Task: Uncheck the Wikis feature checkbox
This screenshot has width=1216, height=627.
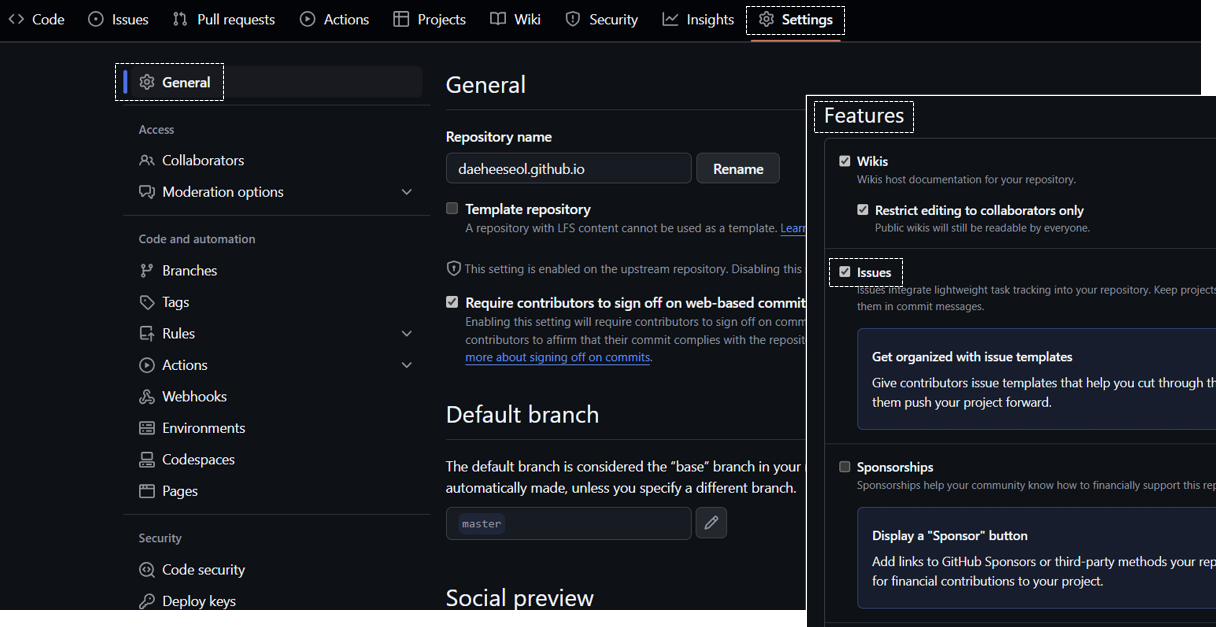Action: tap(845, 161)
